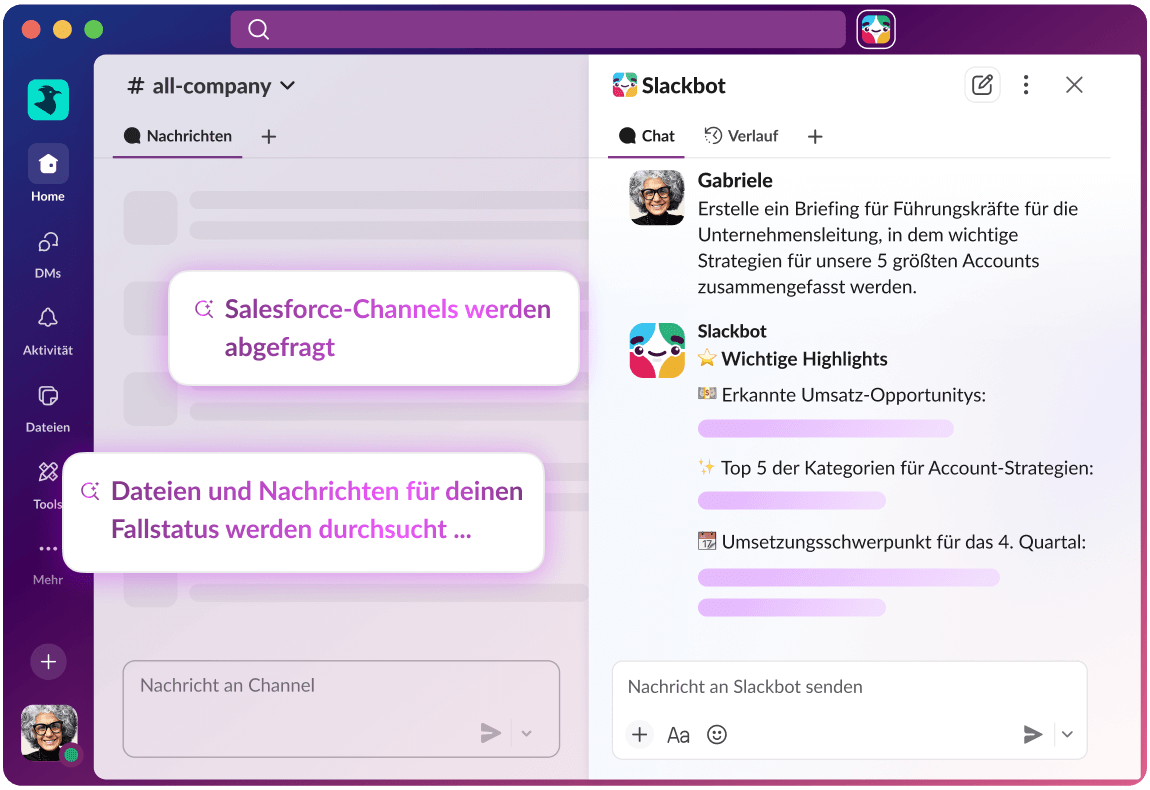
Task: Switch to the Chat tab
Action: click(646, 136)
